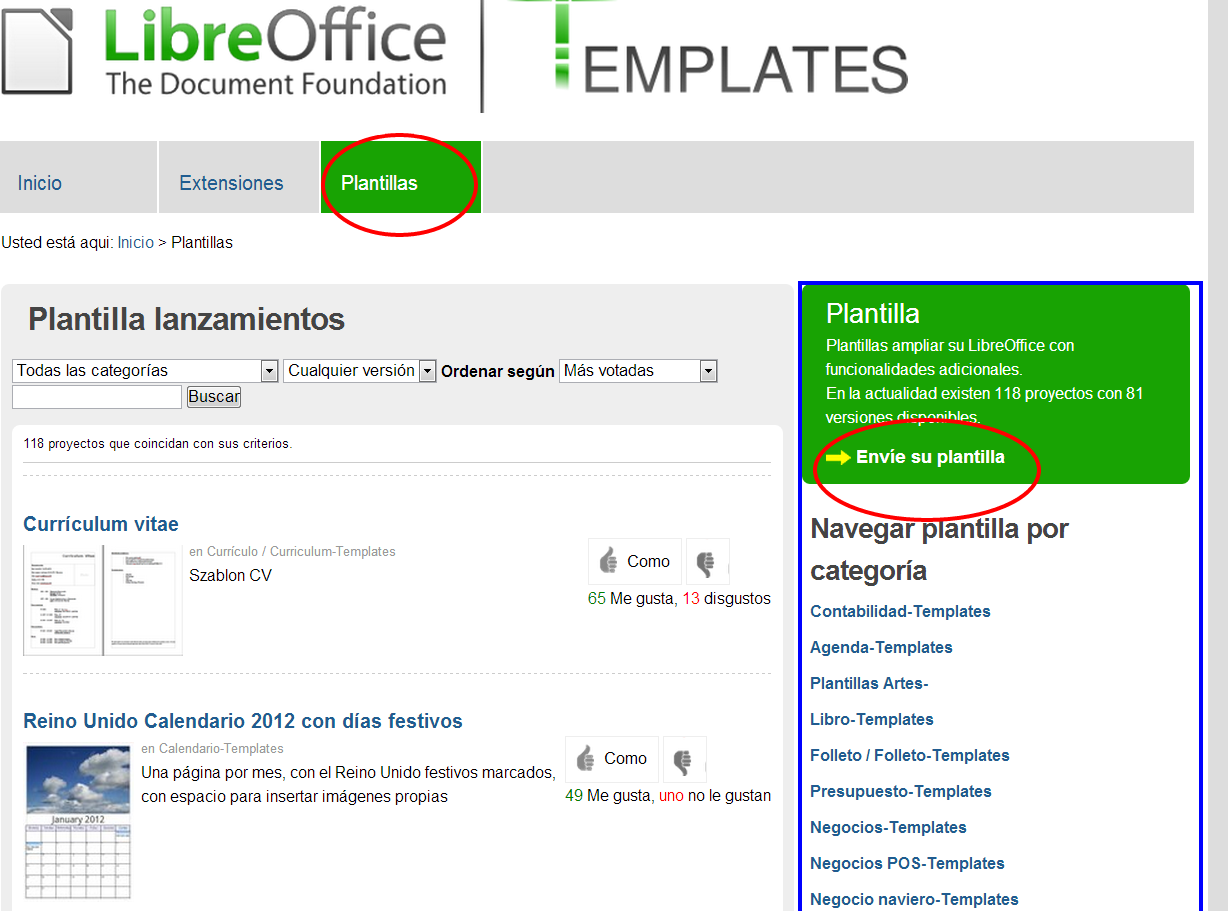The image size is (1228, 911).
Task: Select the Plantillas tab
Action: (x=400, y=177)
